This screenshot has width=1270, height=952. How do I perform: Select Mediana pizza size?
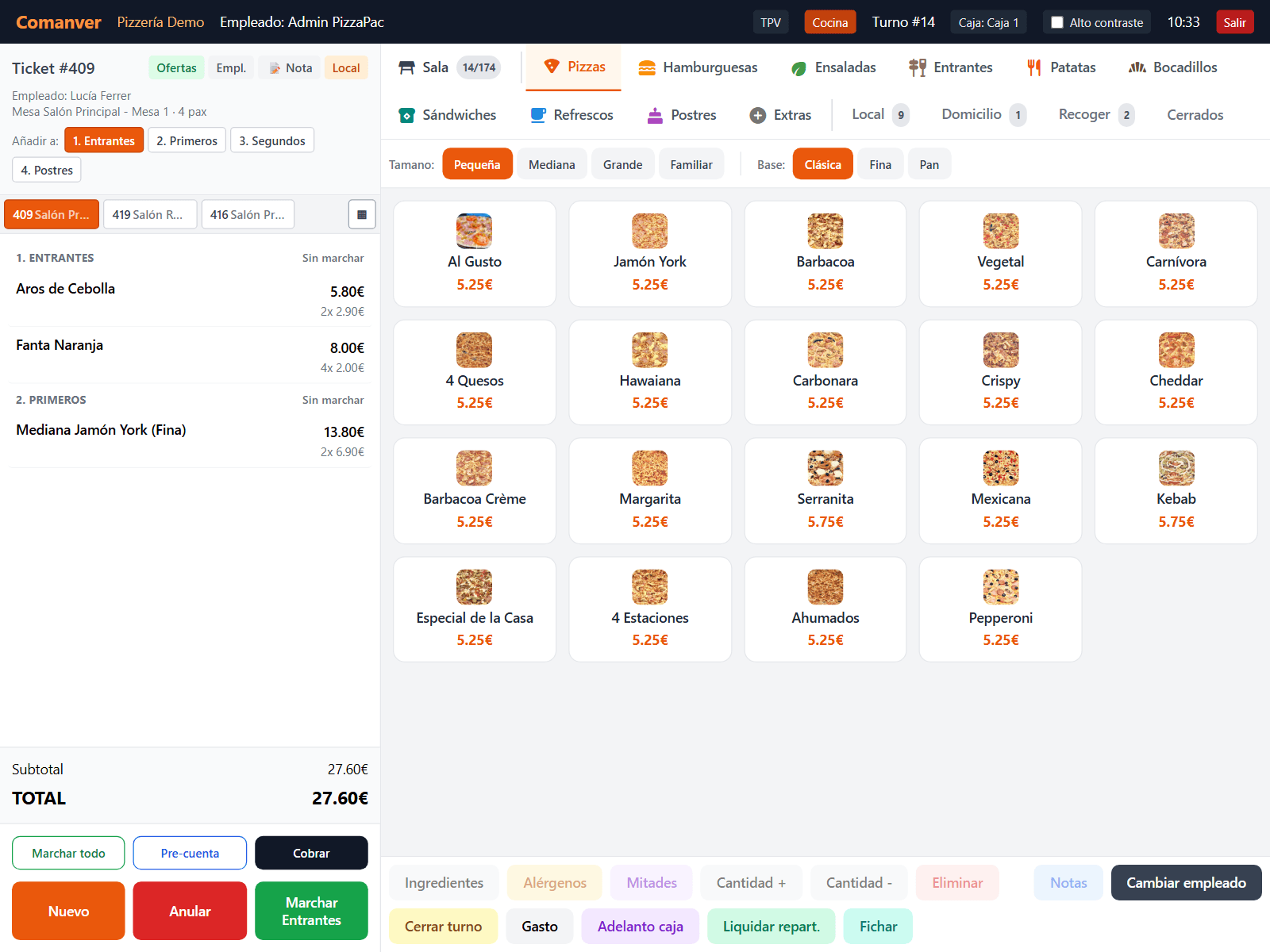pos(552,164)
